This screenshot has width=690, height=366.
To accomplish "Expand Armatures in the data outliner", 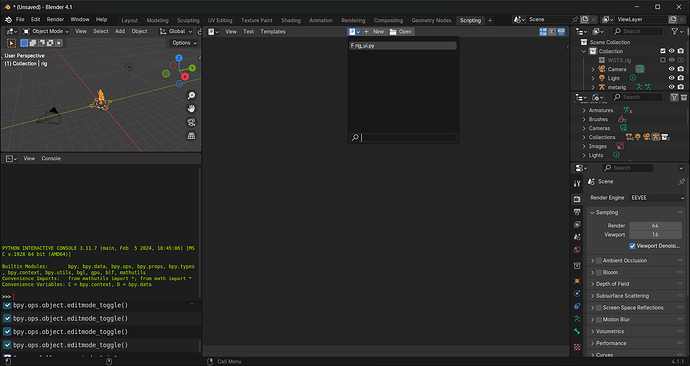I will coord(584,110).
